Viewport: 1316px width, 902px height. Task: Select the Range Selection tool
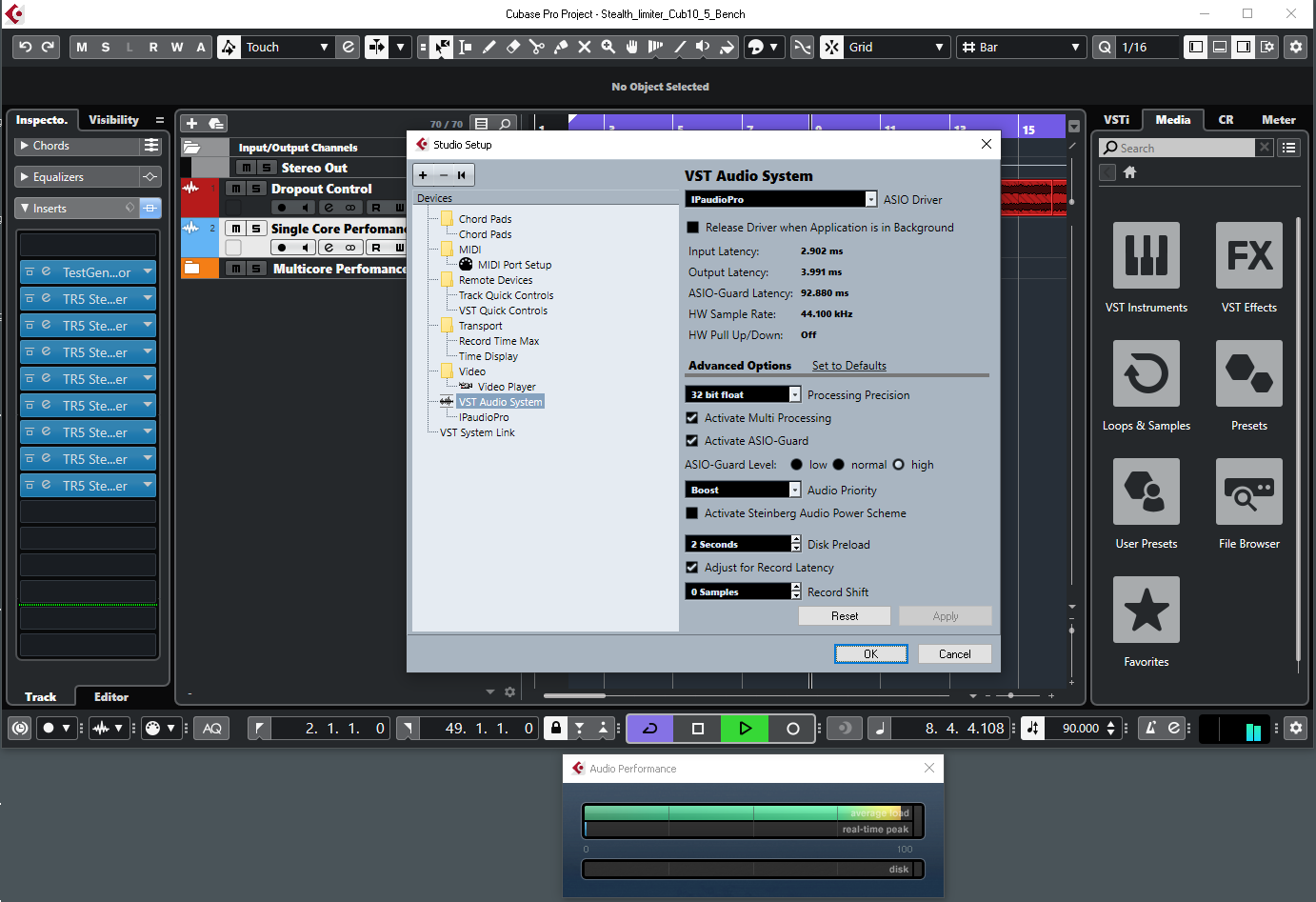466,47
